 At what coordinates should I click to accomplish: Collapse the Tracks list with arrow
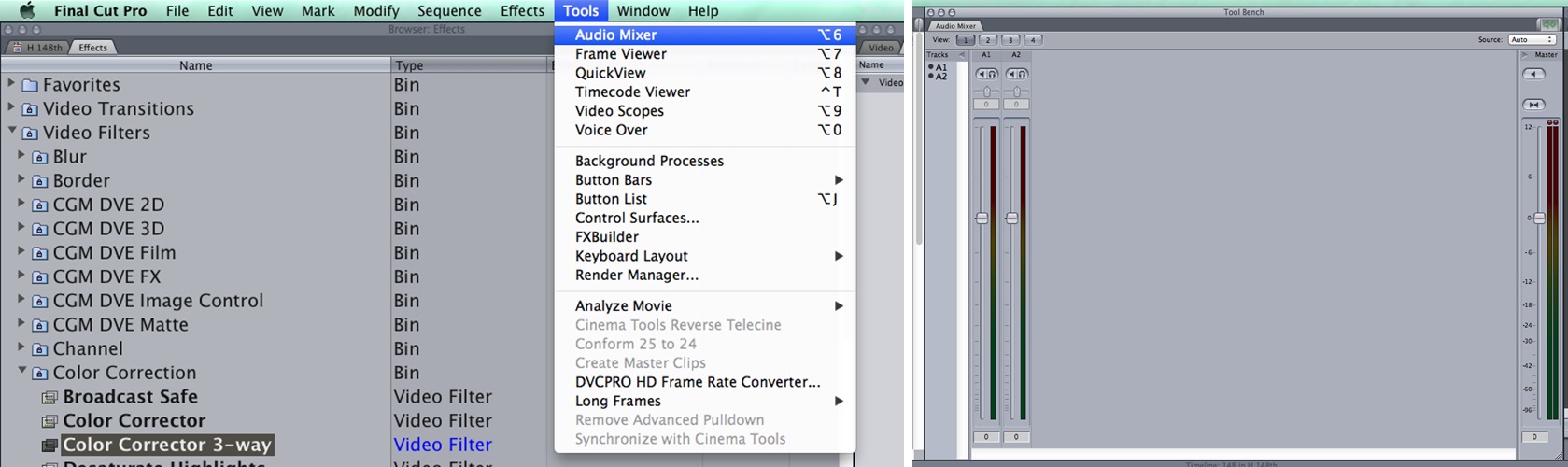[961, 55]
